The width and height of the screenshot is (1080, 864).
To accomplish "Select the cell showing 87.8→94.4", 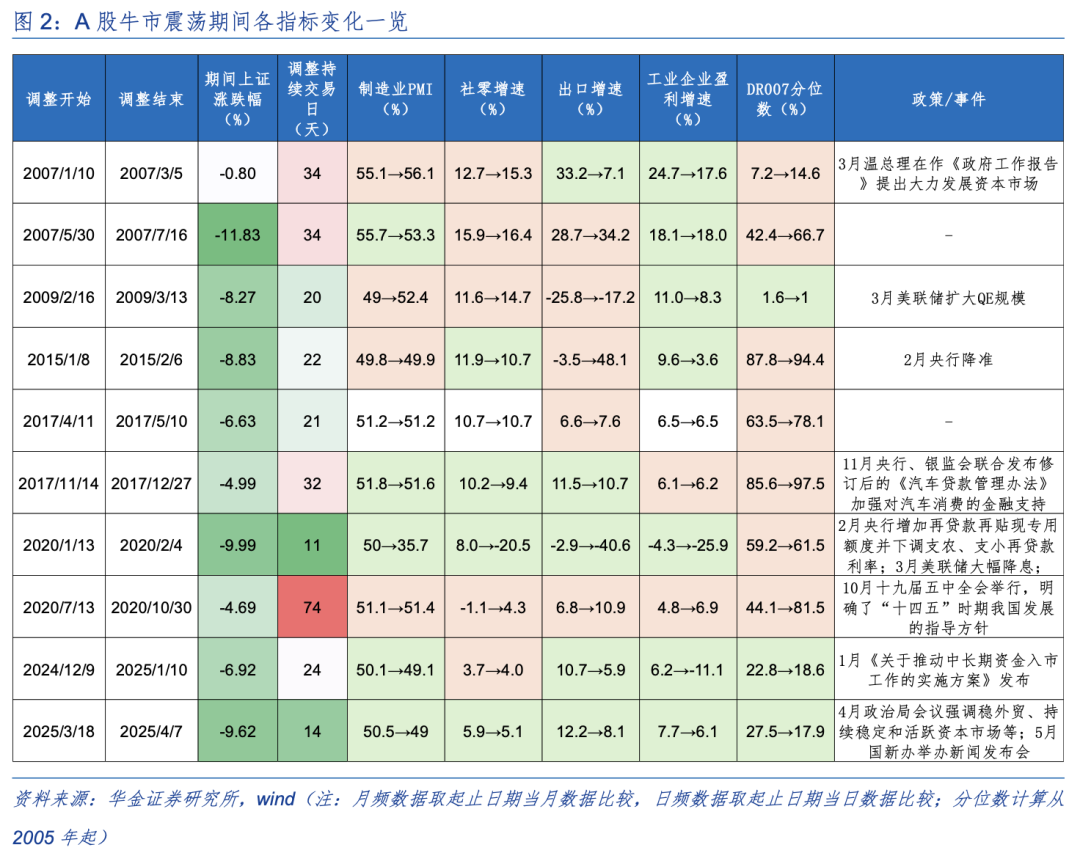I will point(785,358).
